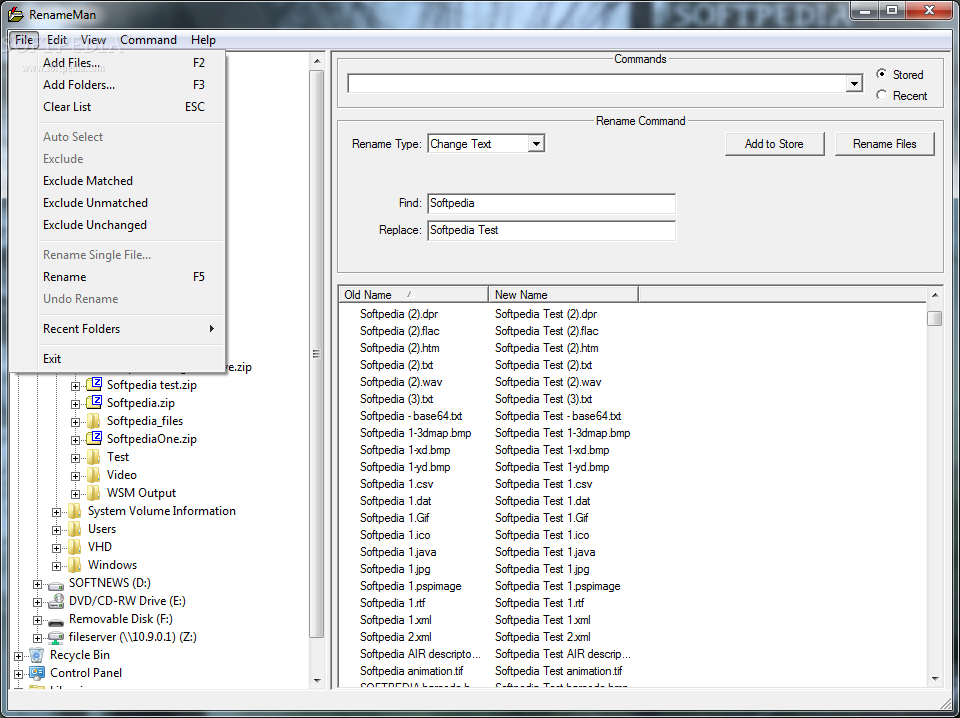
Task: Click the file list scrollbar down arrow
Action: click(934, 678)
